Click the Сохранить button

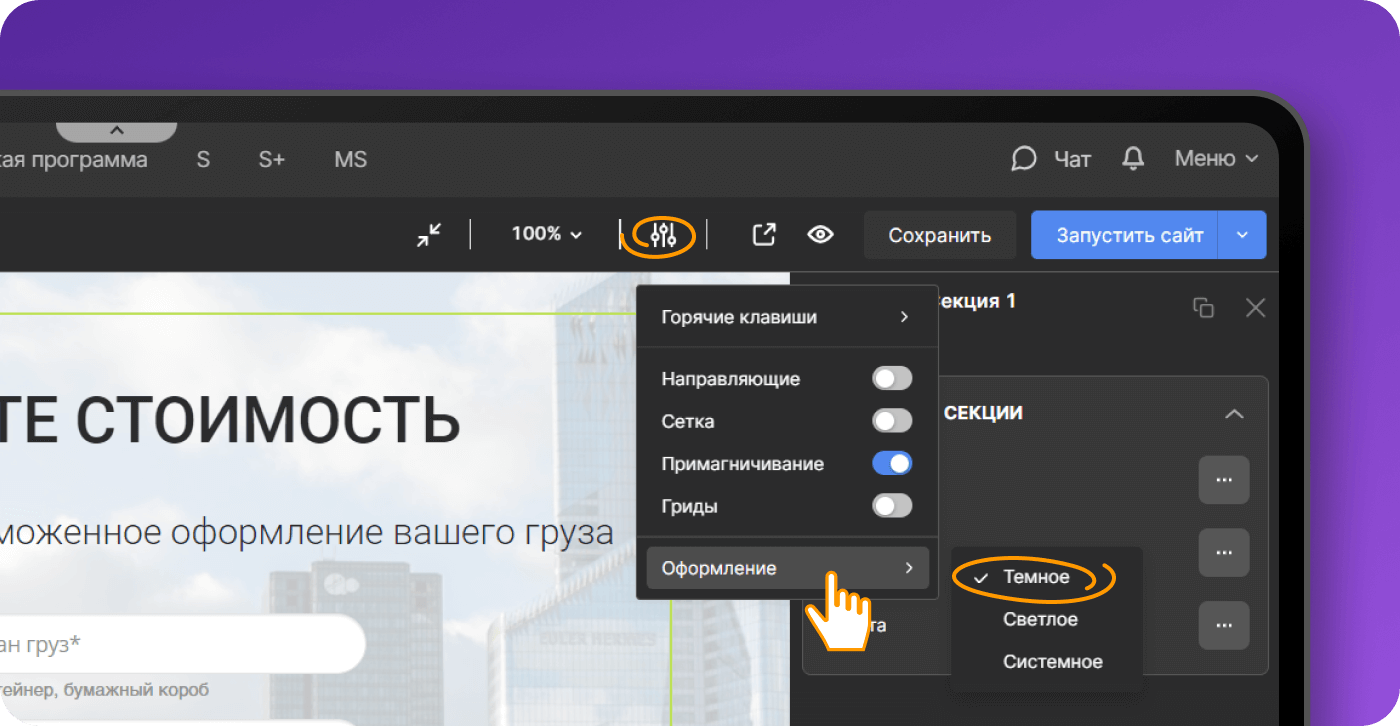(x=939, y=235)
